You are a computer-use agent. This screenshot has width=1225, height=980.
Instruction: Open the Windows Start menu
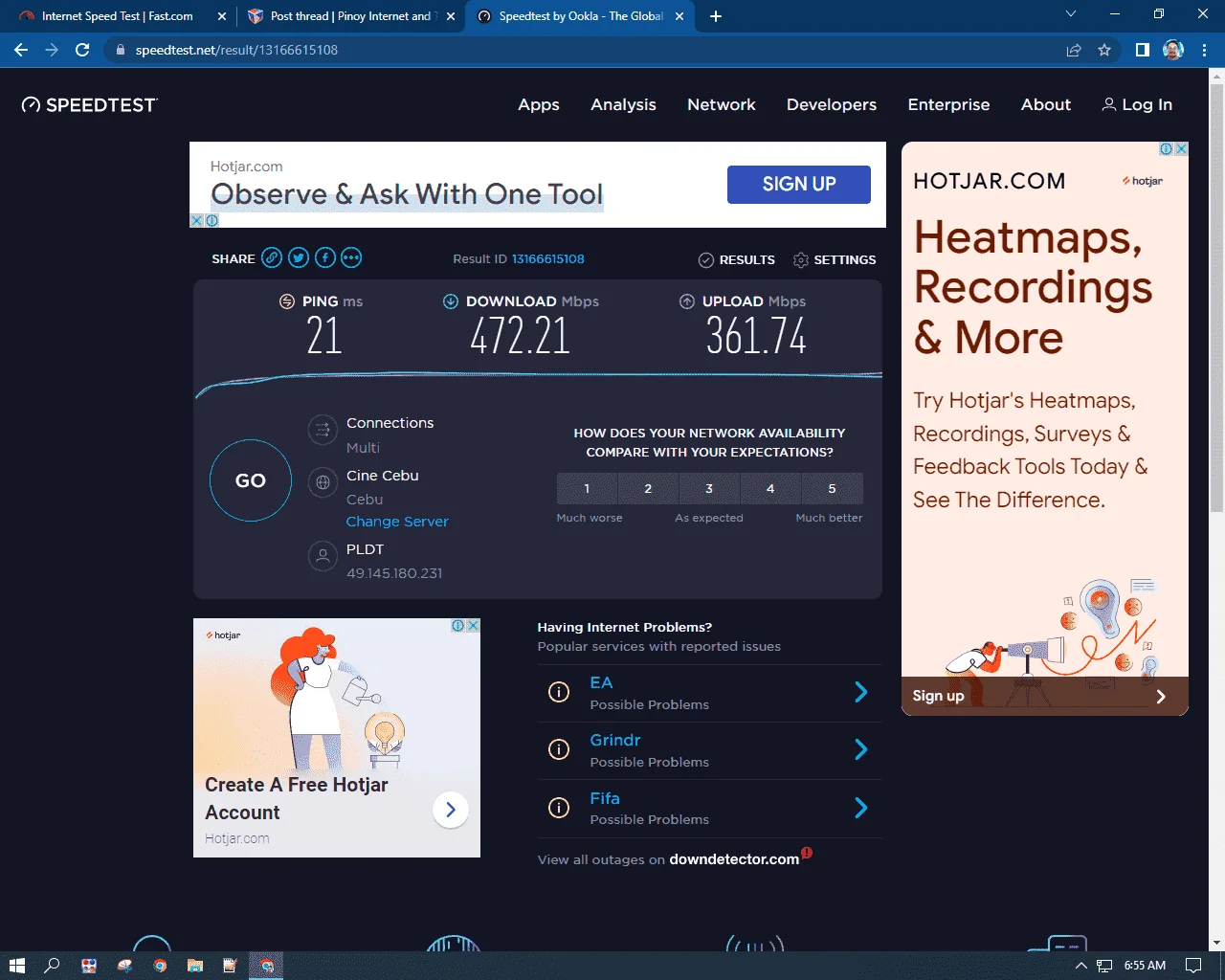pyautogui.click(x=17, y=966)
